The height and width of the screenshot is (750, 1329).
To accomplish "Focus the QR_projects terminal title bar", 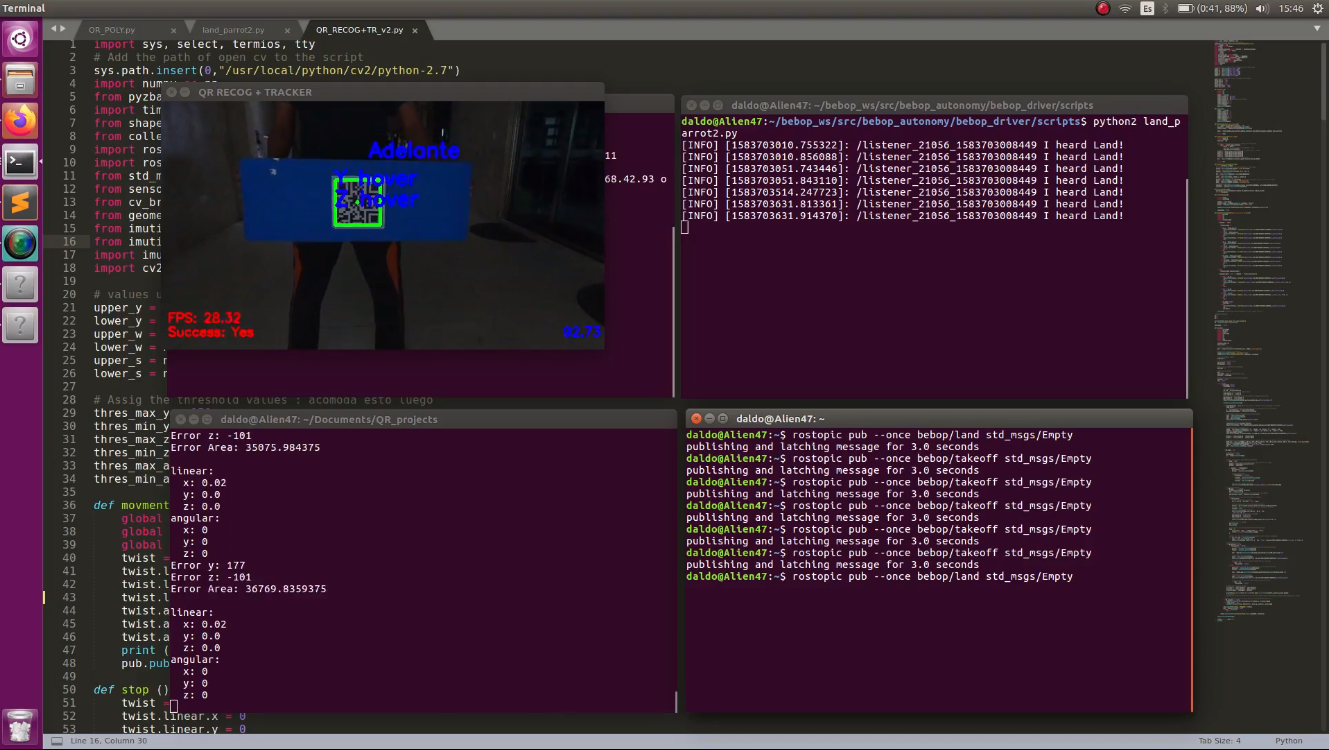I will [x=422, y=419].
